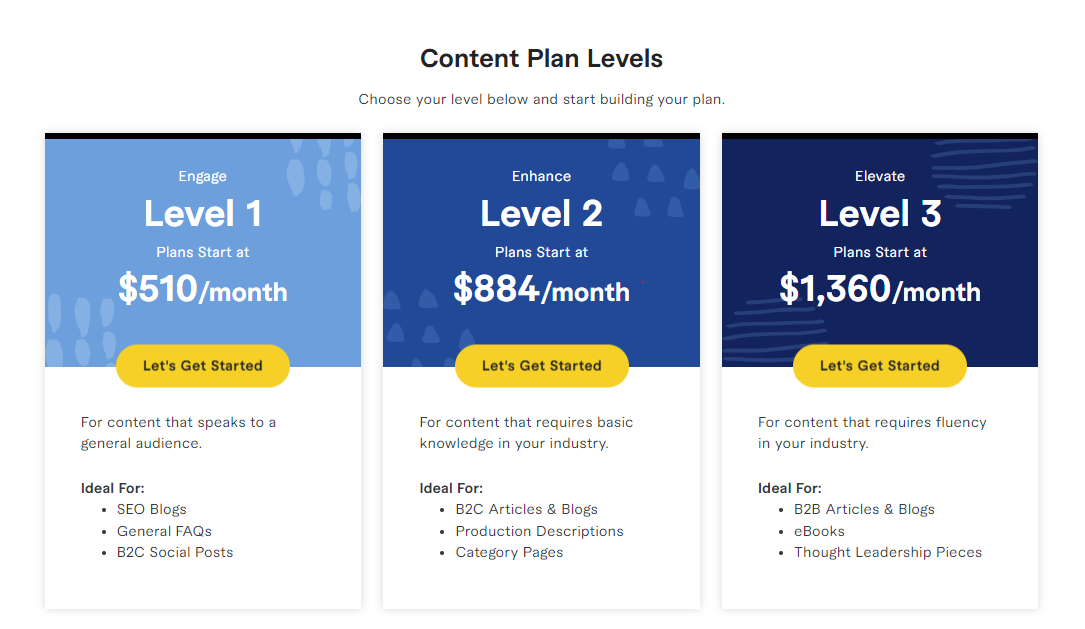The width and height of the screenshot is (1085, 629).
Task: Click the eBooks list item
Action: pos(819,531)
